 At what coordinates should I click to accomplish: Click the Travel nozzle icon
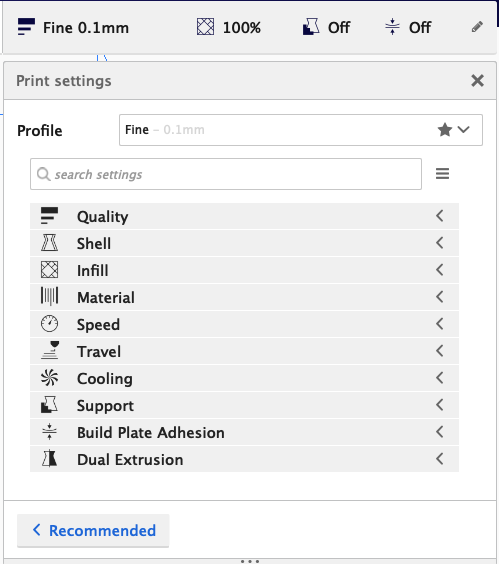tap(49, 351)
